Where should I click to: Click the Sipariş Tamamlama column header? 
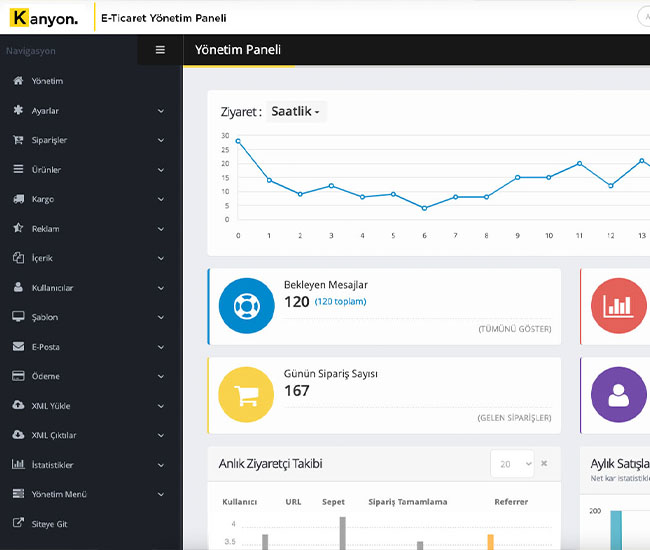(408, 502)
